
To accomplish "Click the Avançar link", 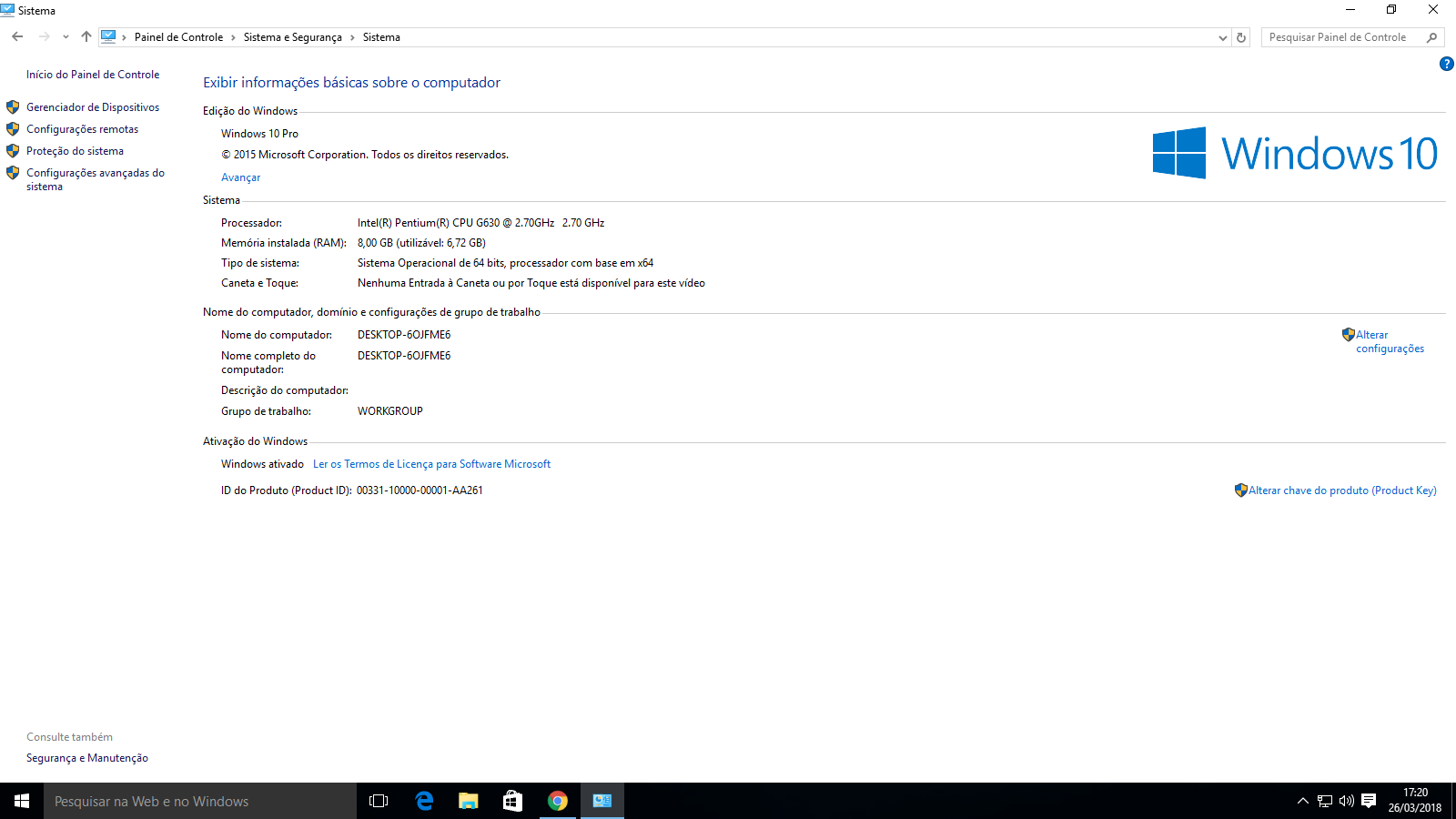I will (x=240, y=177).
